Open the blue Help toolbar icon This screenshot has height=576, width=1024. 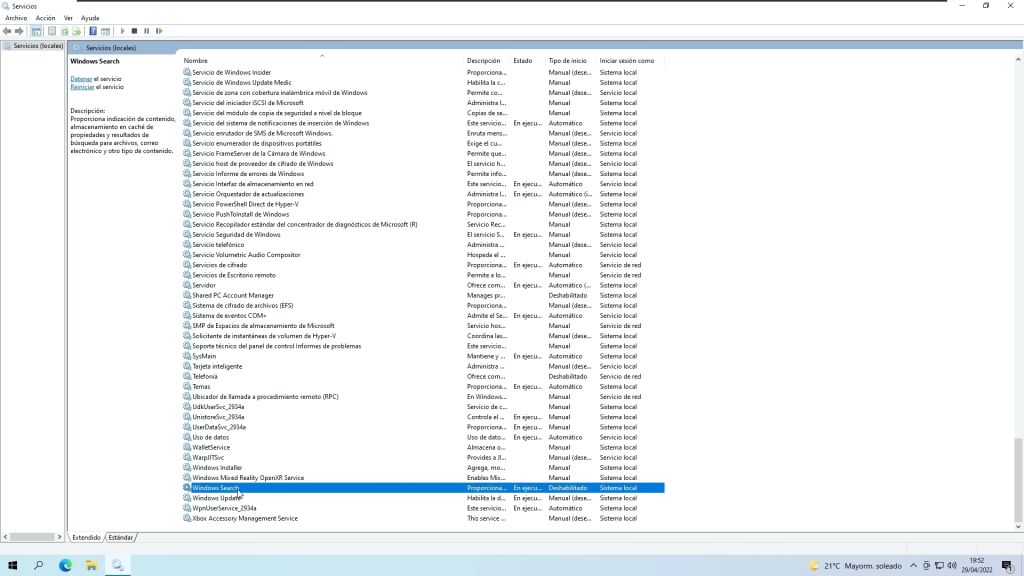coord(93,31)
